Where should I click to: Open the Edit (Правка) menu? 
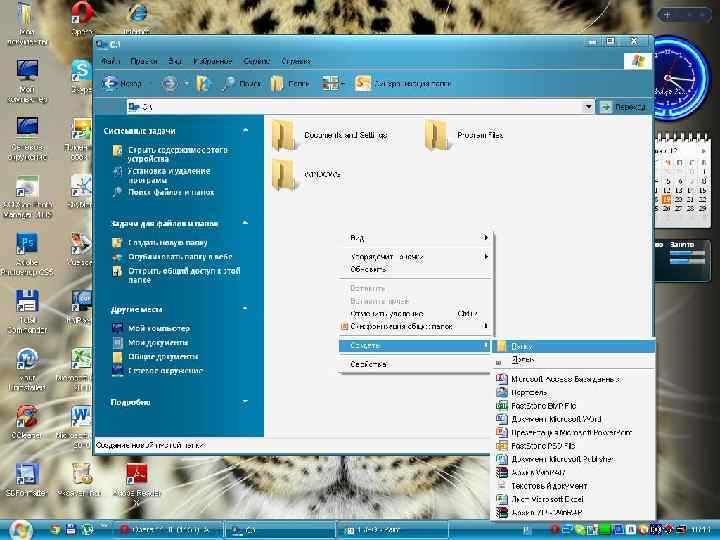(144, 61)
